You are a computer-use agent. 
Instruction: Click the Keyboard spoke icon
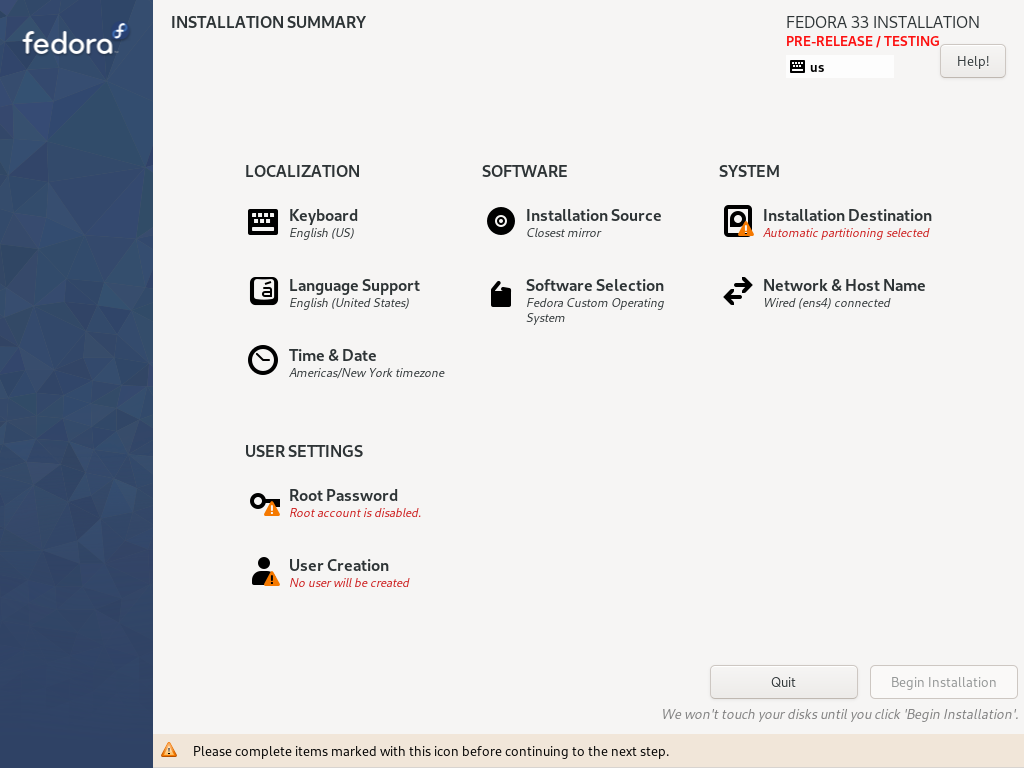tap(263, 222)
